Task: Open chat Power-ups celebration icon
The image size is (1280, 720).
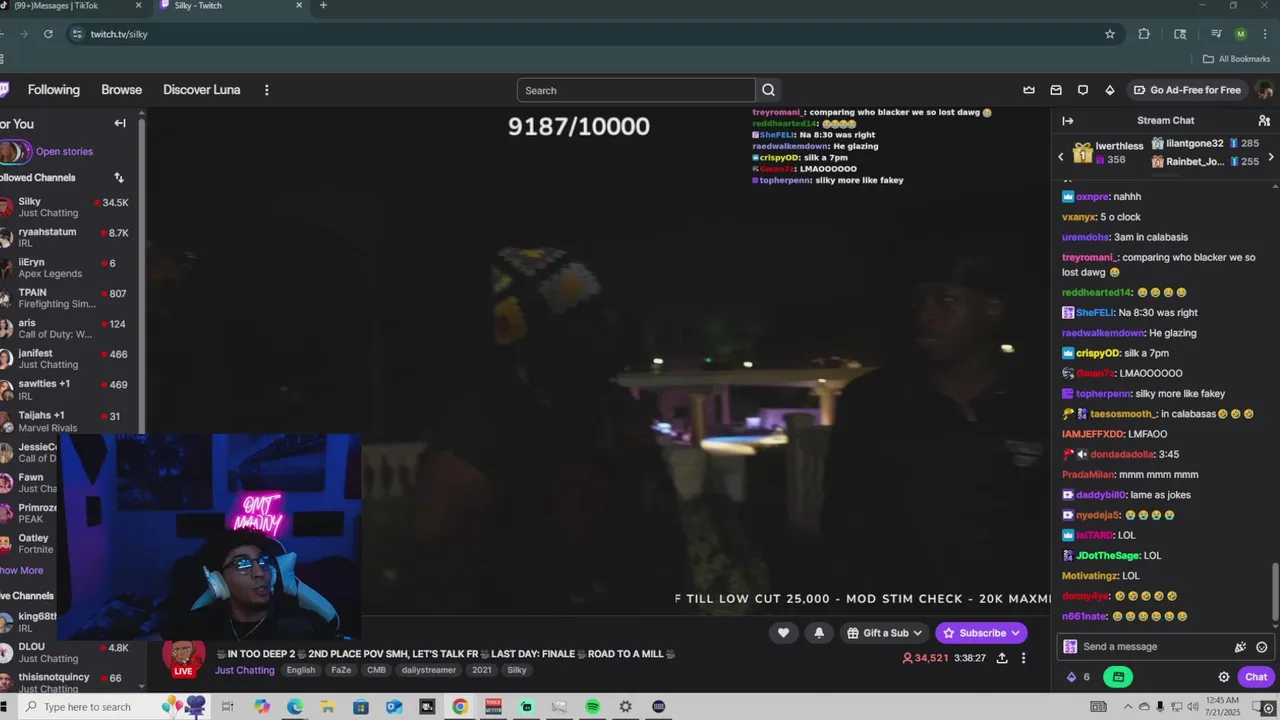Action: tap(1240, 647)
